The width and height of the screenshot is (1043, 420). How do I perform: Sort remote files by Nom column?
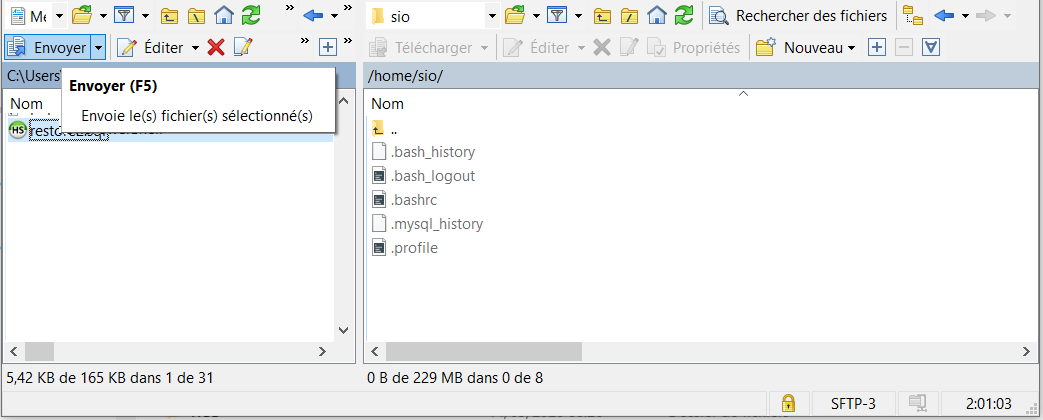click(388, 104)
